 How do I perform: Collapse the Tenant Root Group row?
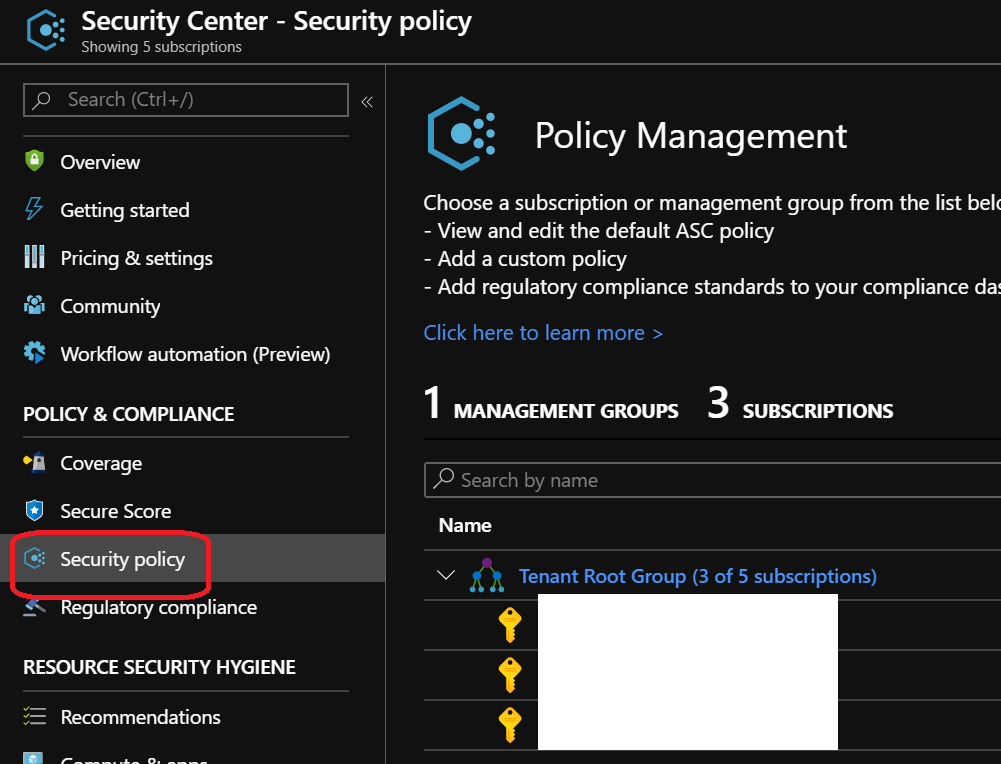(446, 576)
